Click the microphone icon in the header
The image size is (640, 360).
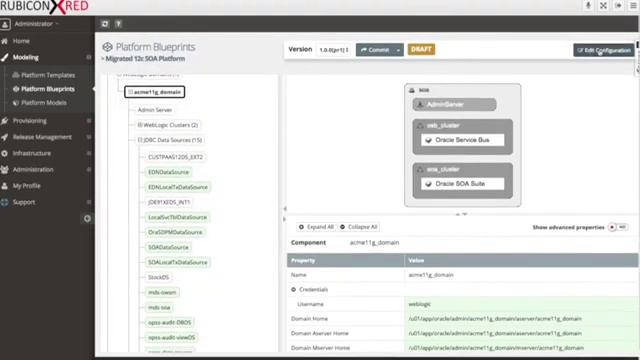click(x=588, y=5)
